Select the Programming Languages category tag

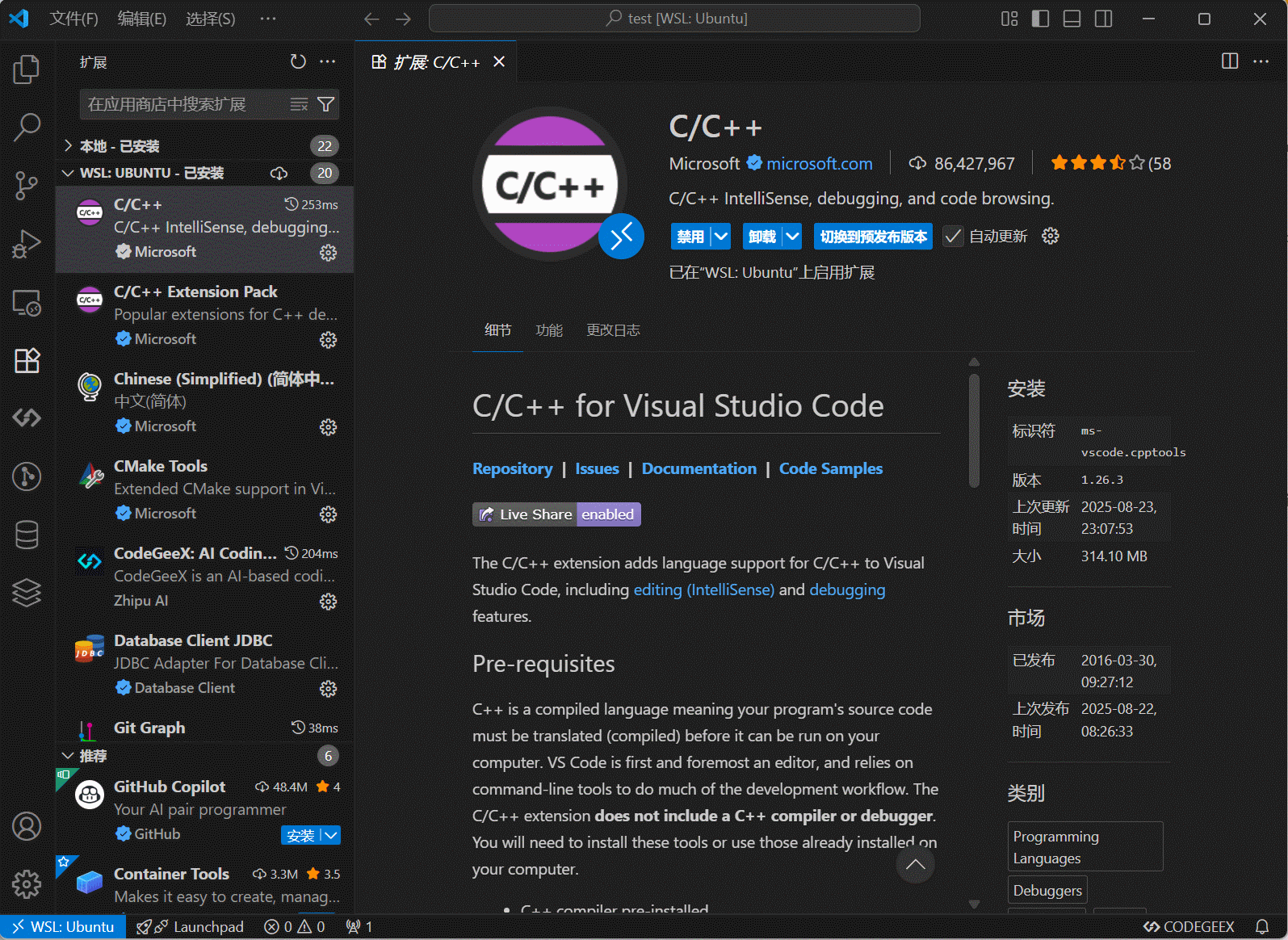coord(1085,847)
